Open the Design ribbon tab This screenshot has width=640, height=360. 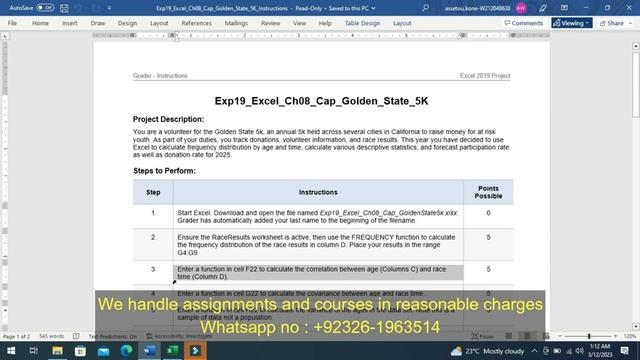pos(127,23)
